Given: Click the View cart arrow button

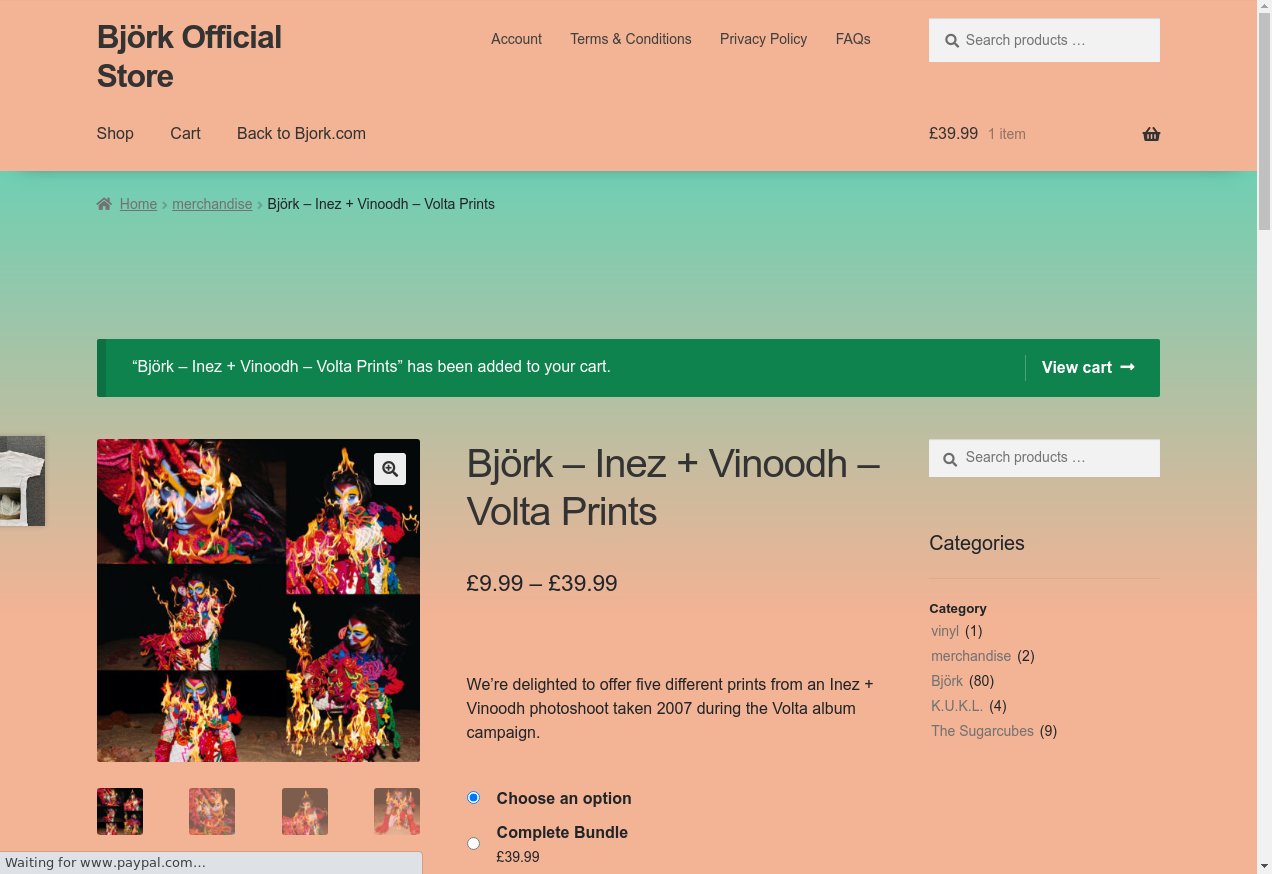Looking at the screenshot, I should [1088, 367].
